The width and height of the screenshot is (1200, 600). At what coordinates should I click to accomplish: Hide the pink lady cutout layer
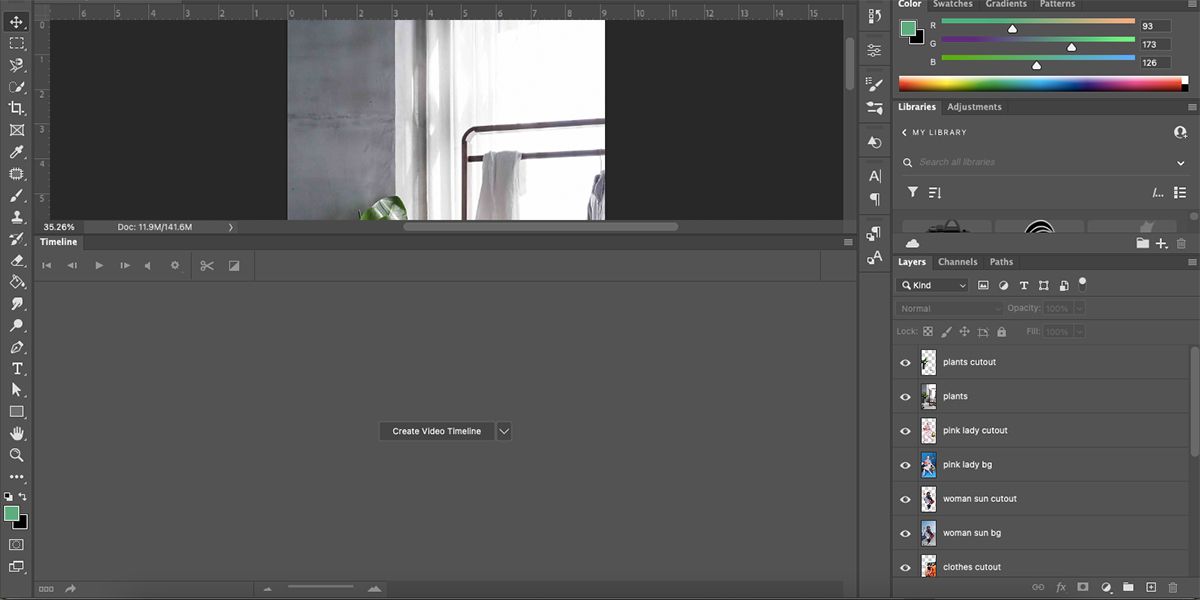[905, 431]
